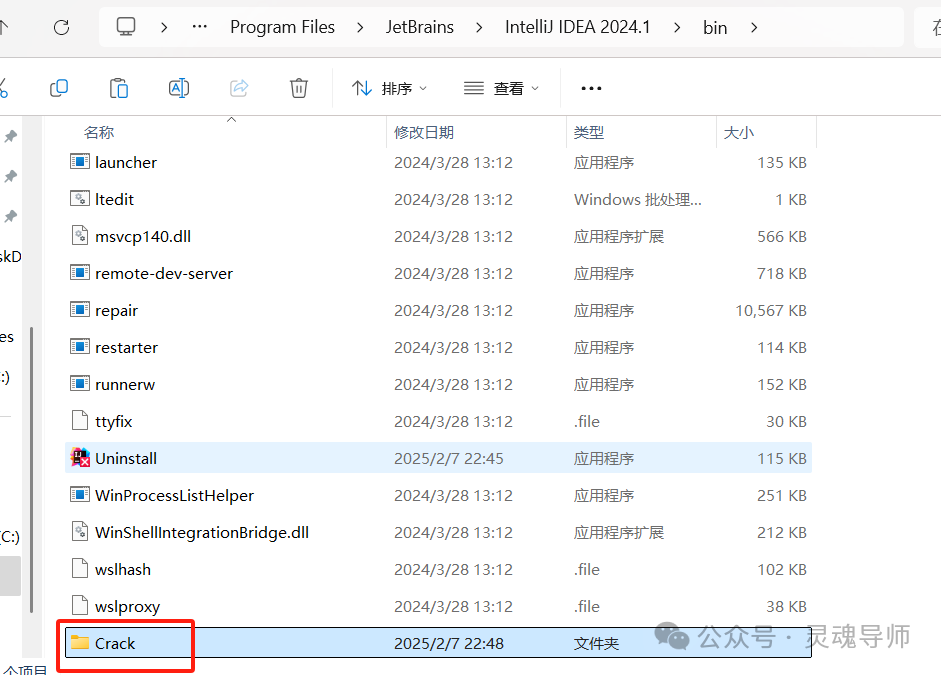Image resolution: width=941 pixels, height=675 pixels.
Task: Select the msvcp140.dll file
Action: pyautogui.click(x=142, y=236)
